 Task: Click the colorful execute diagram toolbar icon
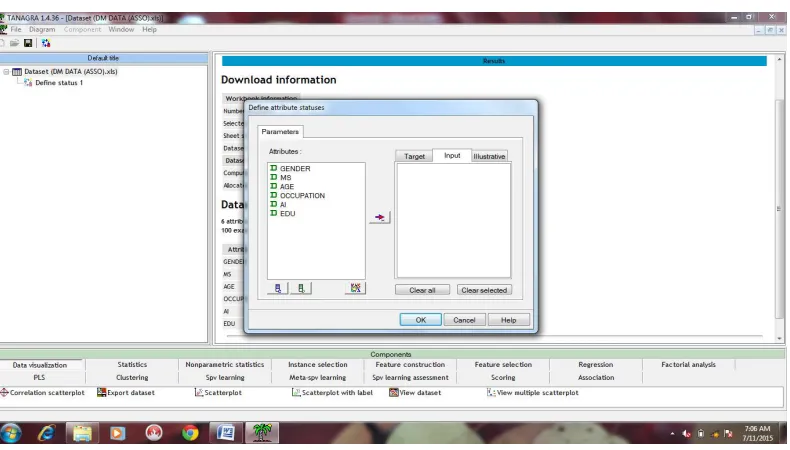(46, 43)
